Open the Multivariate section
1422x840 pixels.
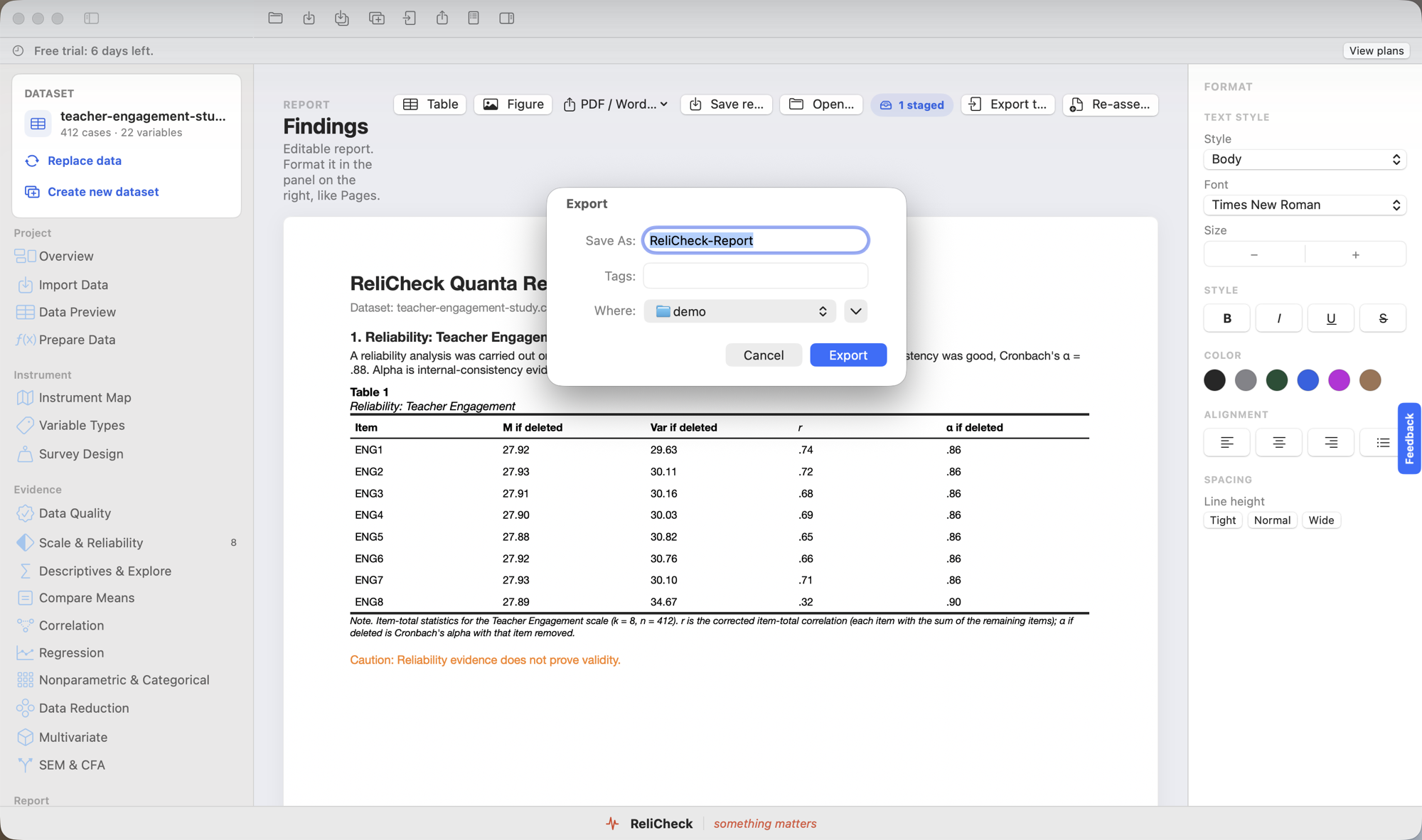73,737
